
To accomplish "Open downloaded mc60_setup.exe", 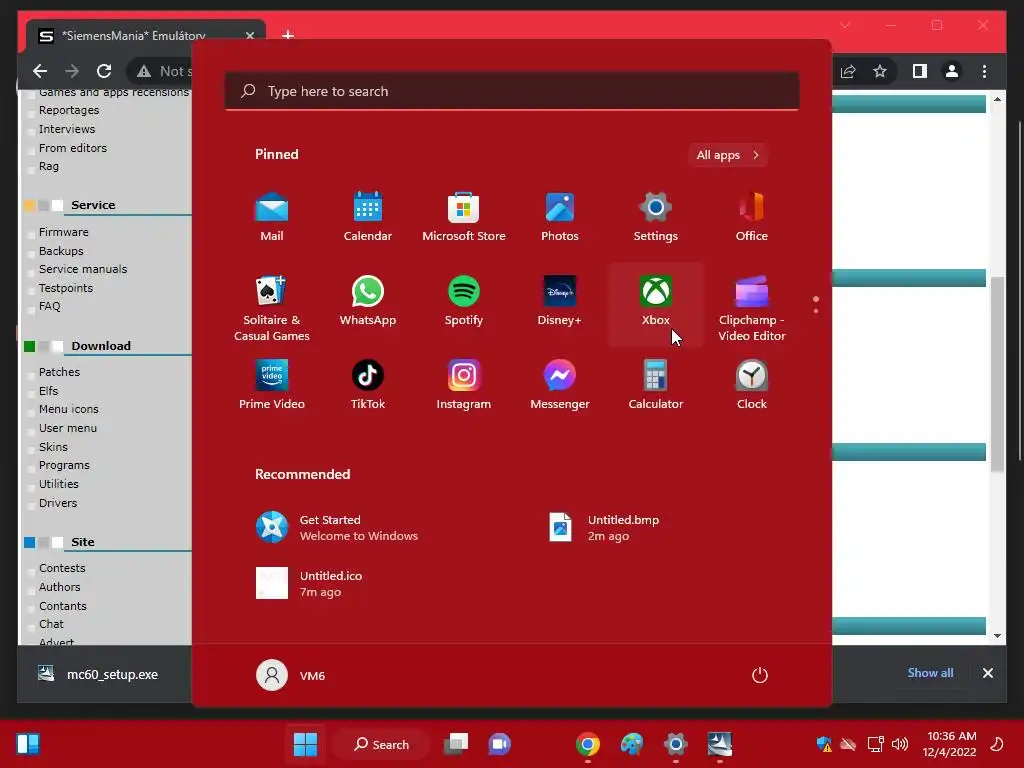I will coord(98,674).
